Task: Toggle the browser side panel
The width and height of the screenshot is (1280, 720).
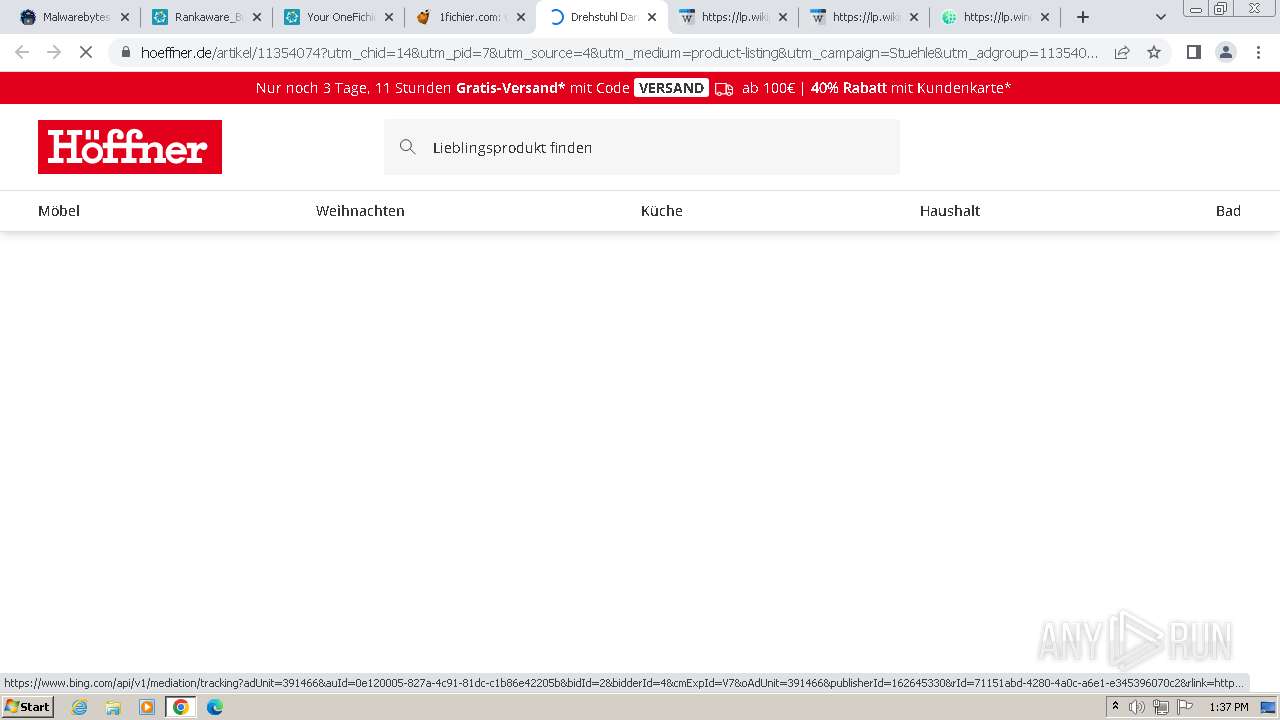Action: 1193,52
